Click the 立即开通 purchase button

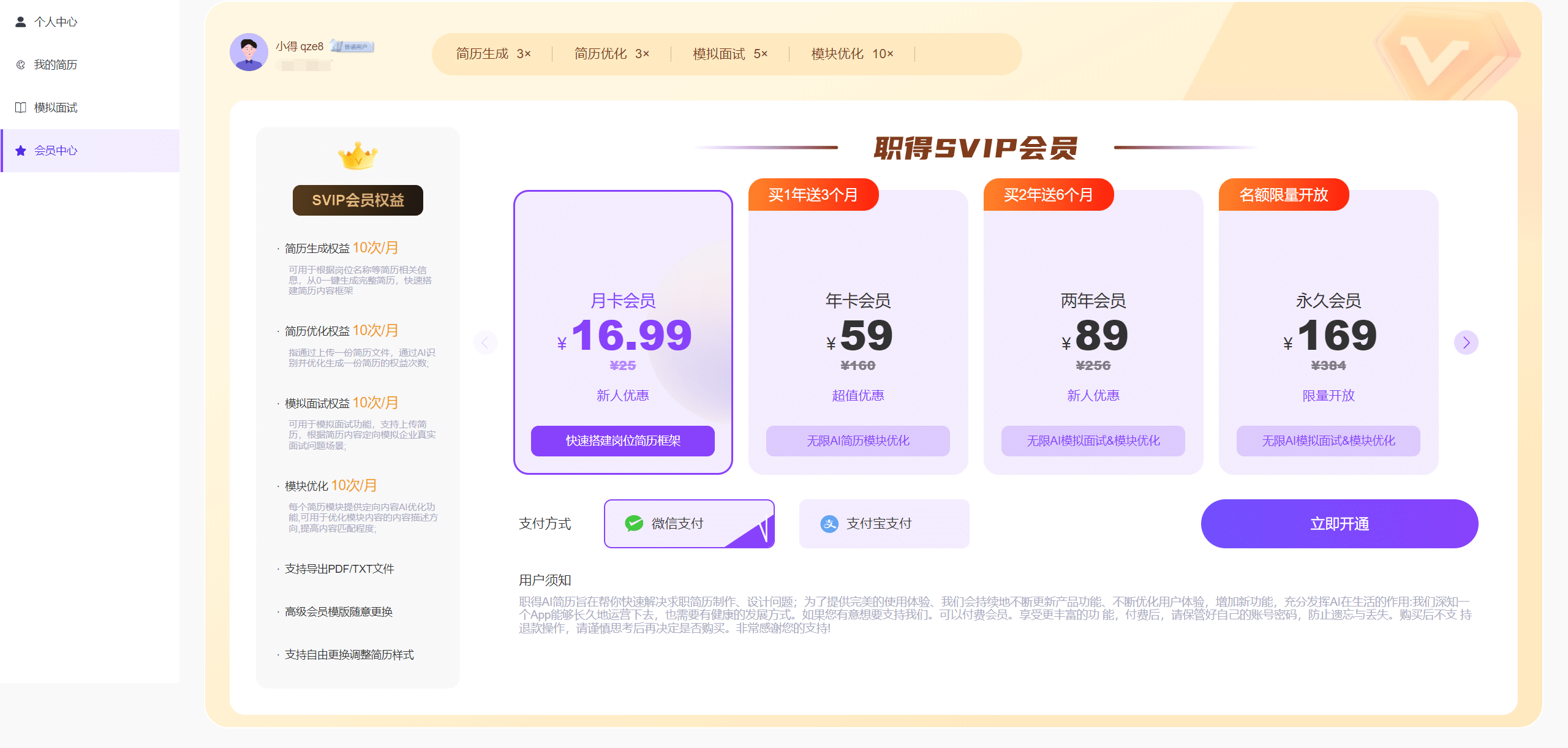coord(1339,523)
